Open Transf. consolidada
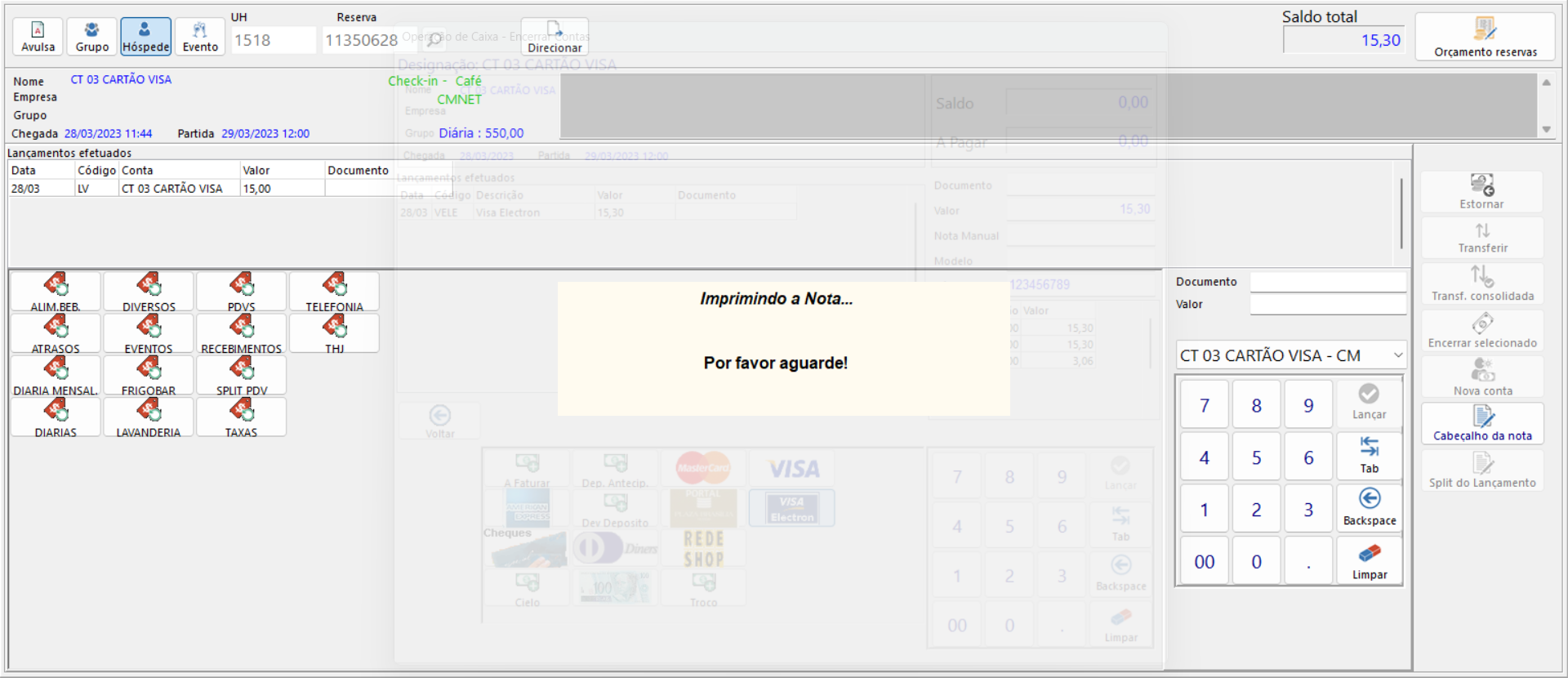This screenshot has height=678, width=1568. tap(1482, 283)
